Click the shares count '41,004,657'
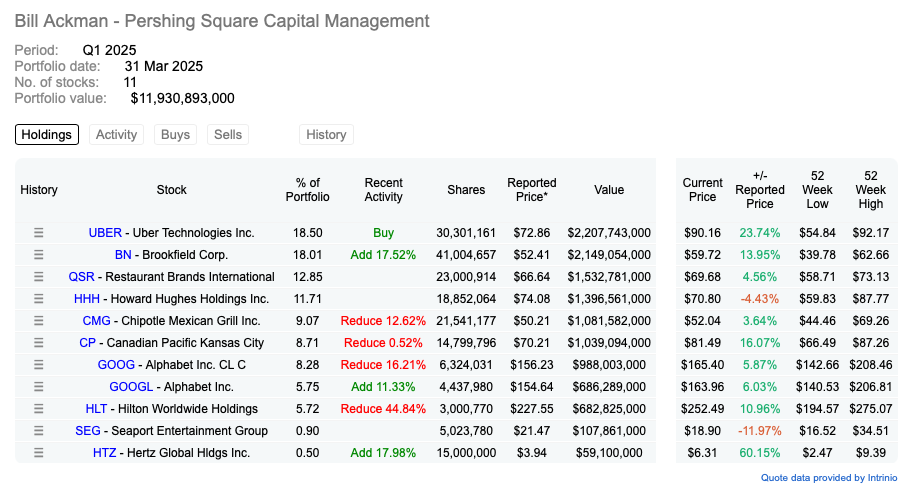This screenshot has height=493, width=912. pos(466,255)
